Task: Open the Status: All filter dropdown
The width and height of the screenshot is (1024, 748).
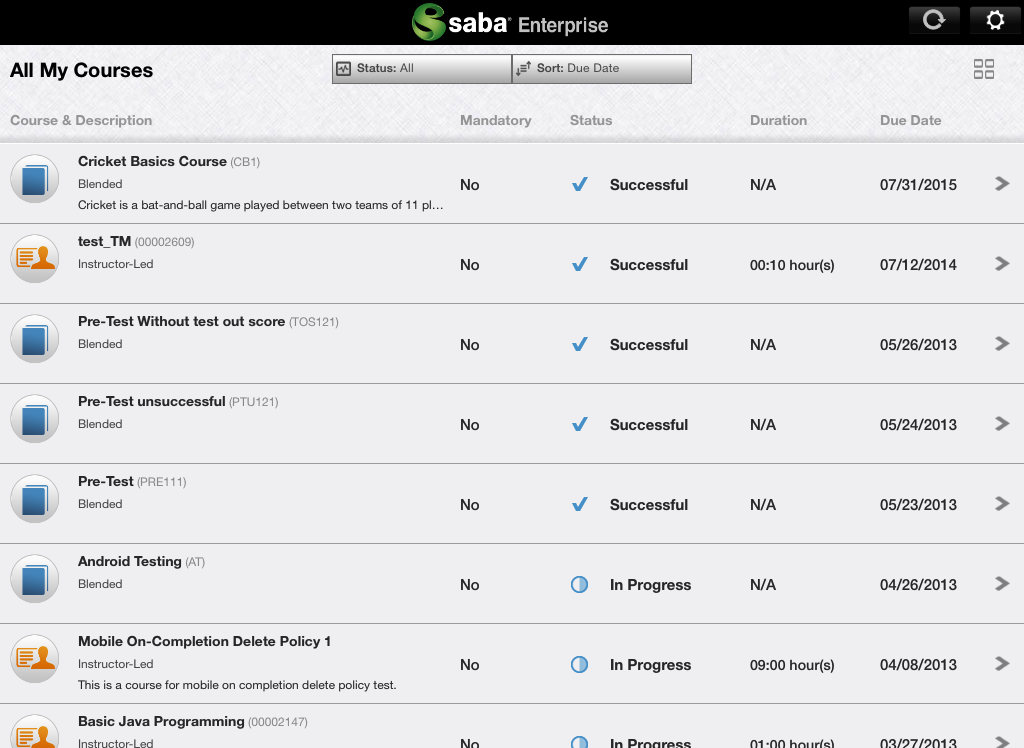Action: tap(422, 69)
